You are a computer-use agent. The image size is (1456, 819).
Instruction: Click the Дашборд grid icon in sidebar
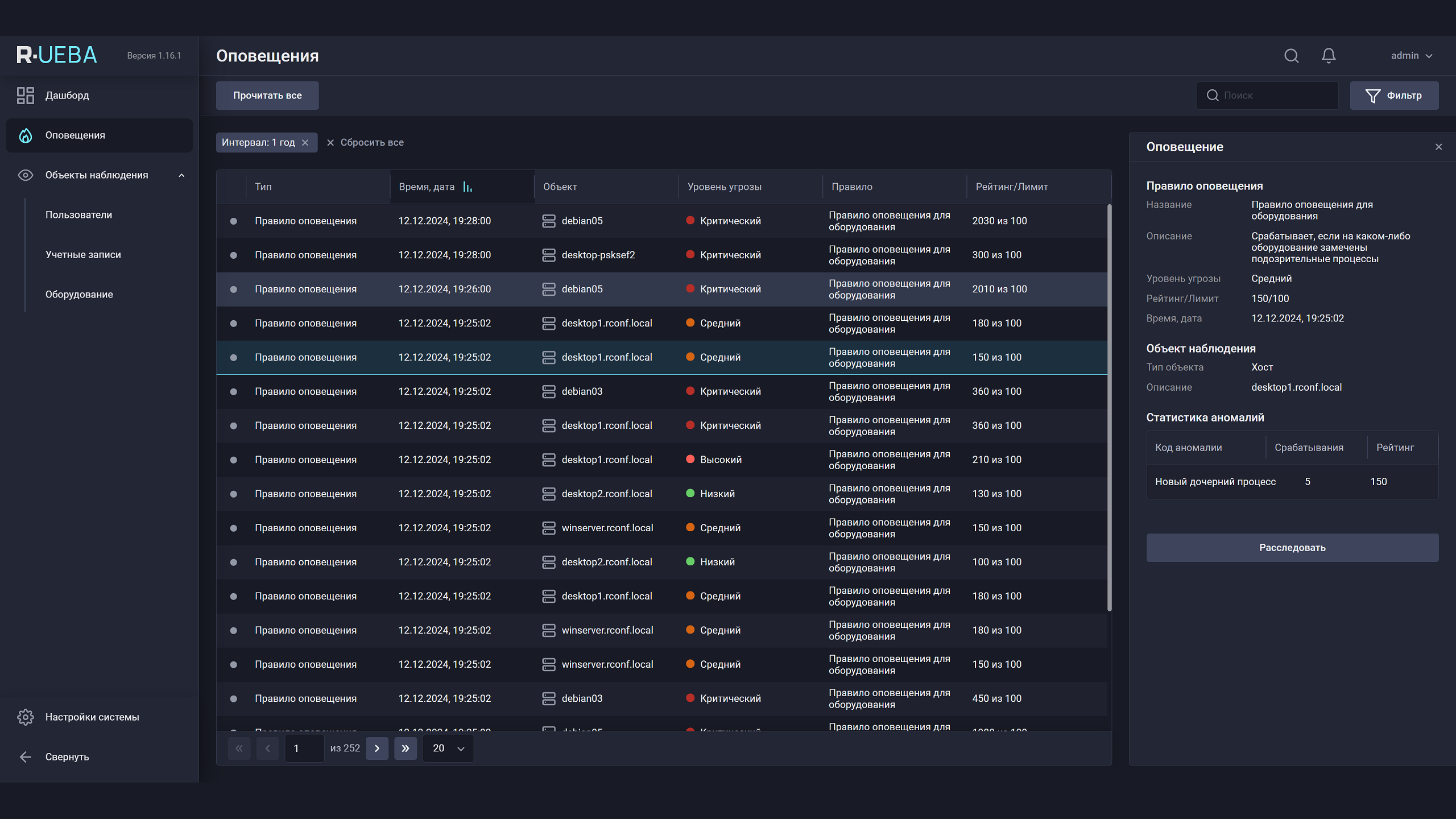[x=26, y=96]
